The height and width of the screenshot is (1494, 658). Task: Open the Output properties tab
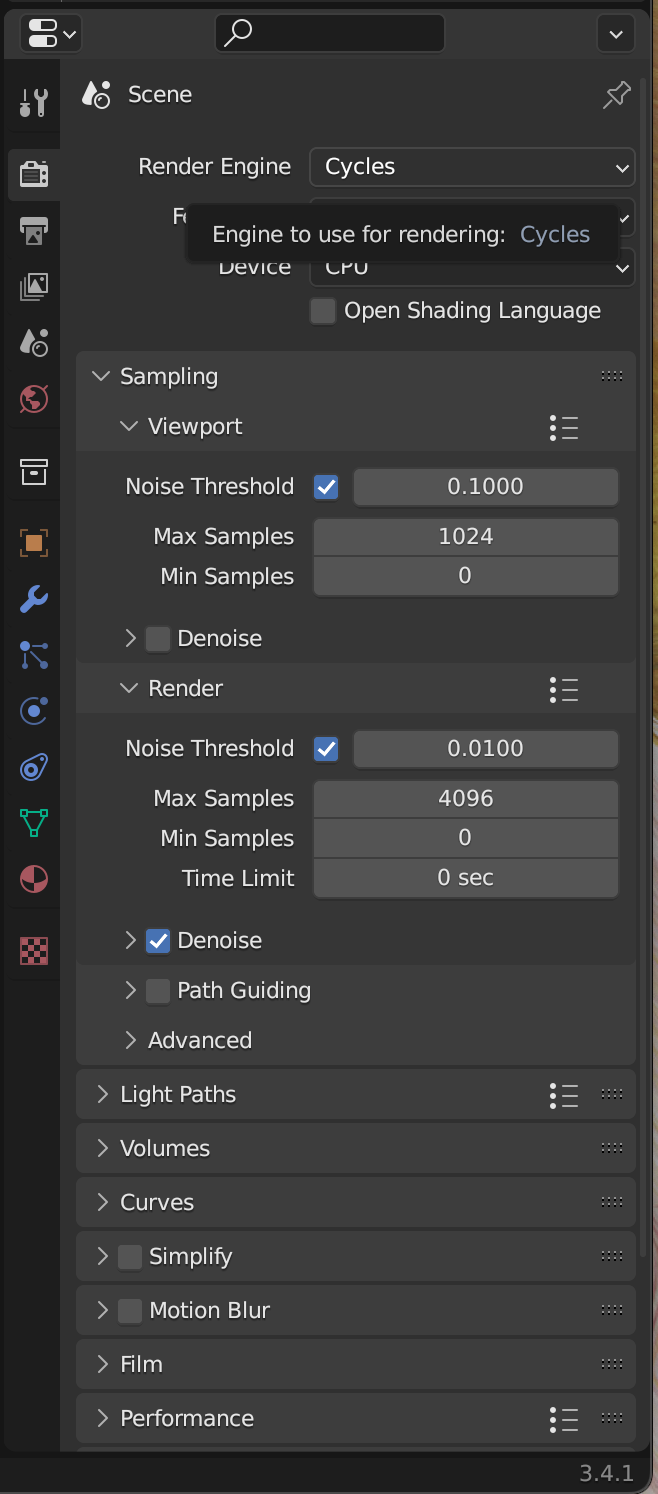33,231
